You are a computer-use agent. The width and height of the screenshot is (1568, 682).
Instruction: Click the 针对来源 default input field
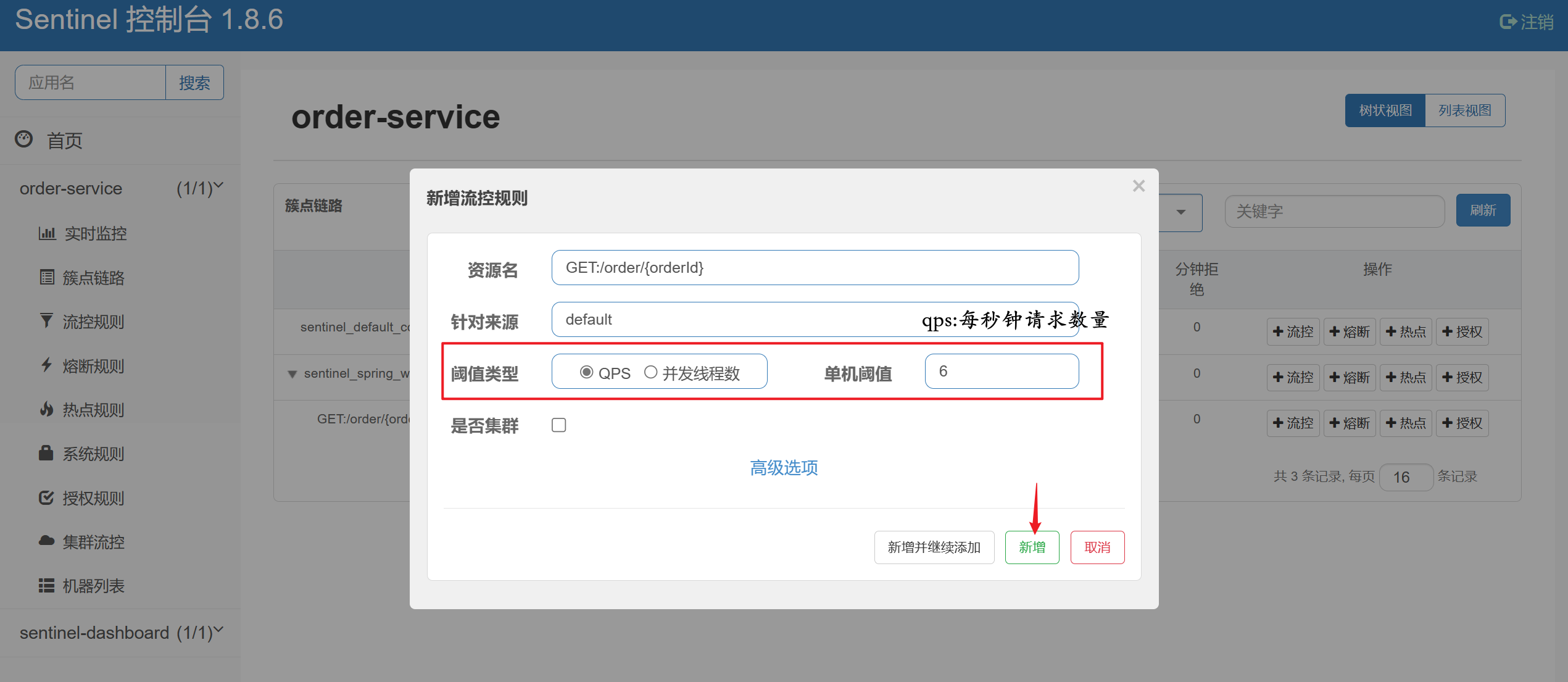815,319
